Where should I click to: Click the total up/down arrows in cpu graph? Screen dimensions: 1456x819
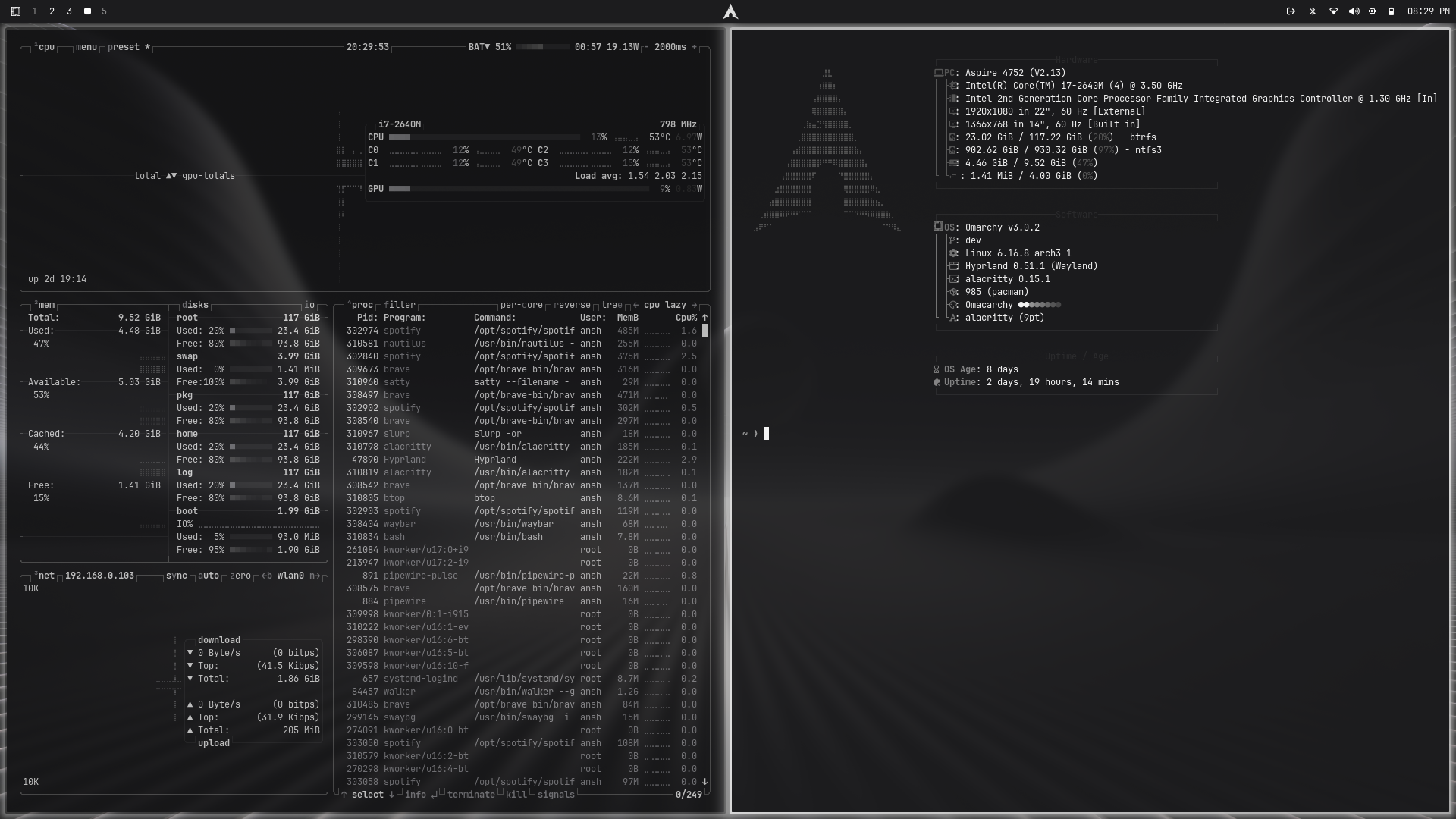(171, 176)
